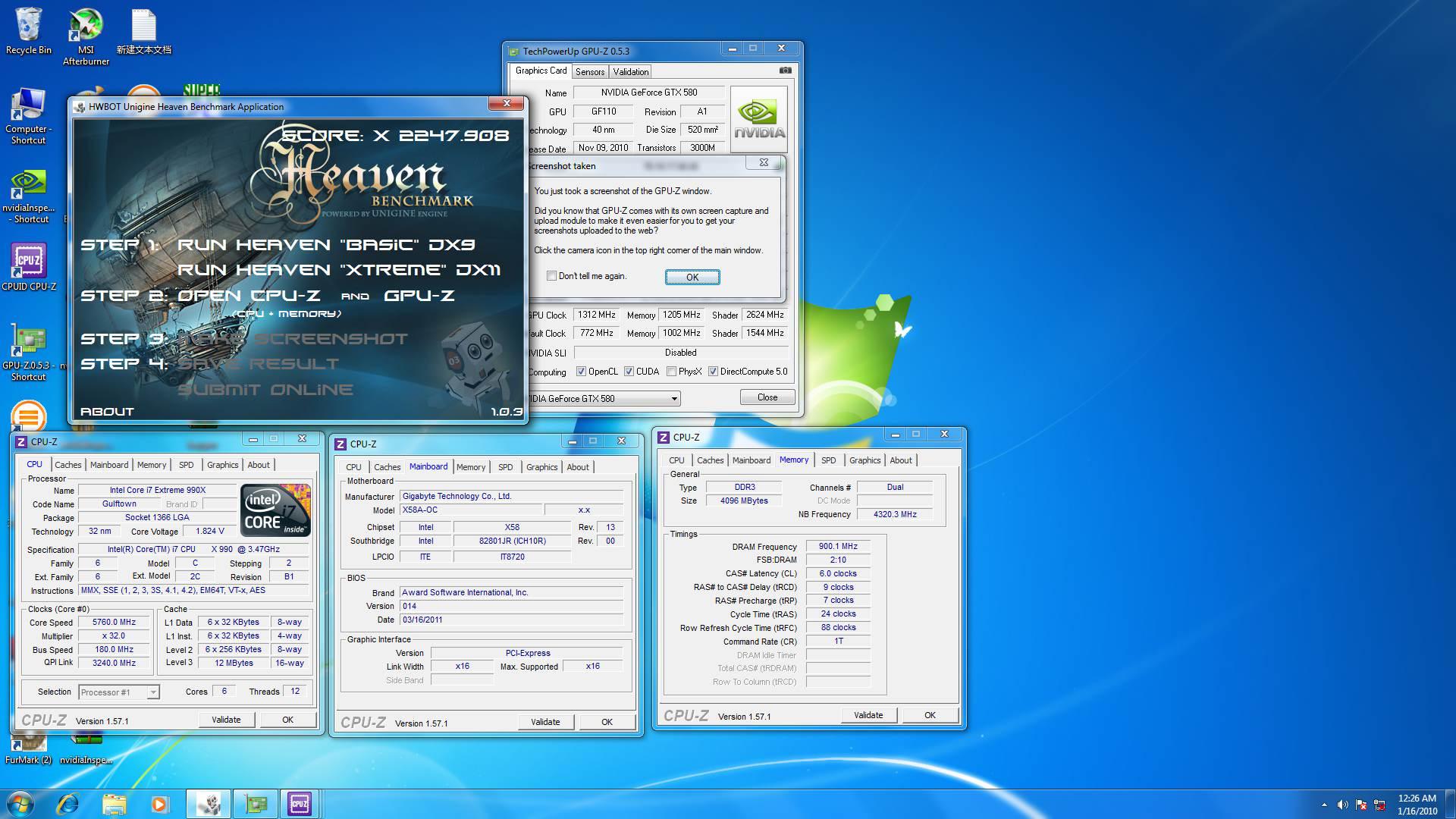
Task: Open MSI Afterburner desktop shortcut
Action: pos(86,36)
